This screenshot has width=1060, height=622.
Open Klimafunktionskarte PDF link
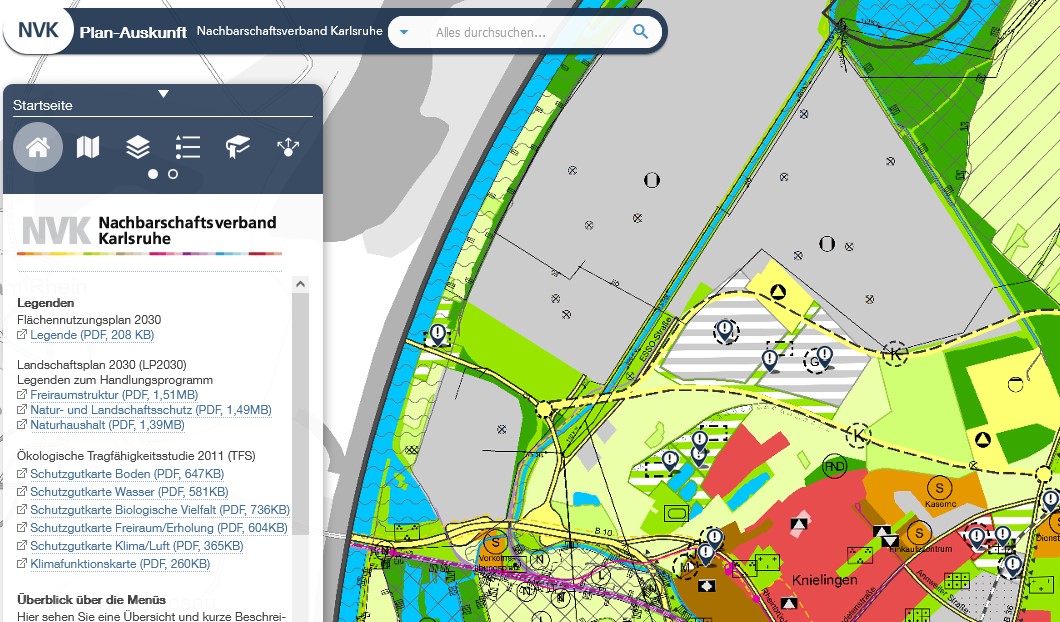click(x=120, y=564)
